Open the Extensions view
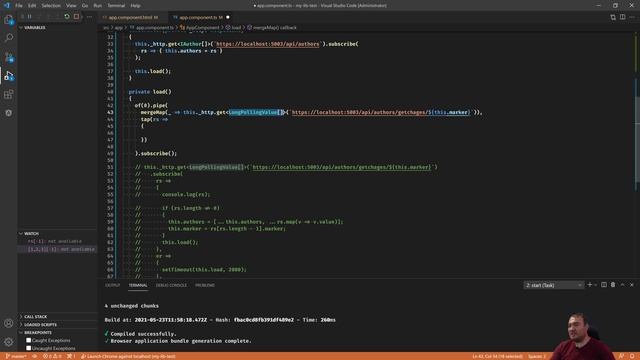Image resolution: width=640 pixels, height=360 pixels. click(9, 94)
